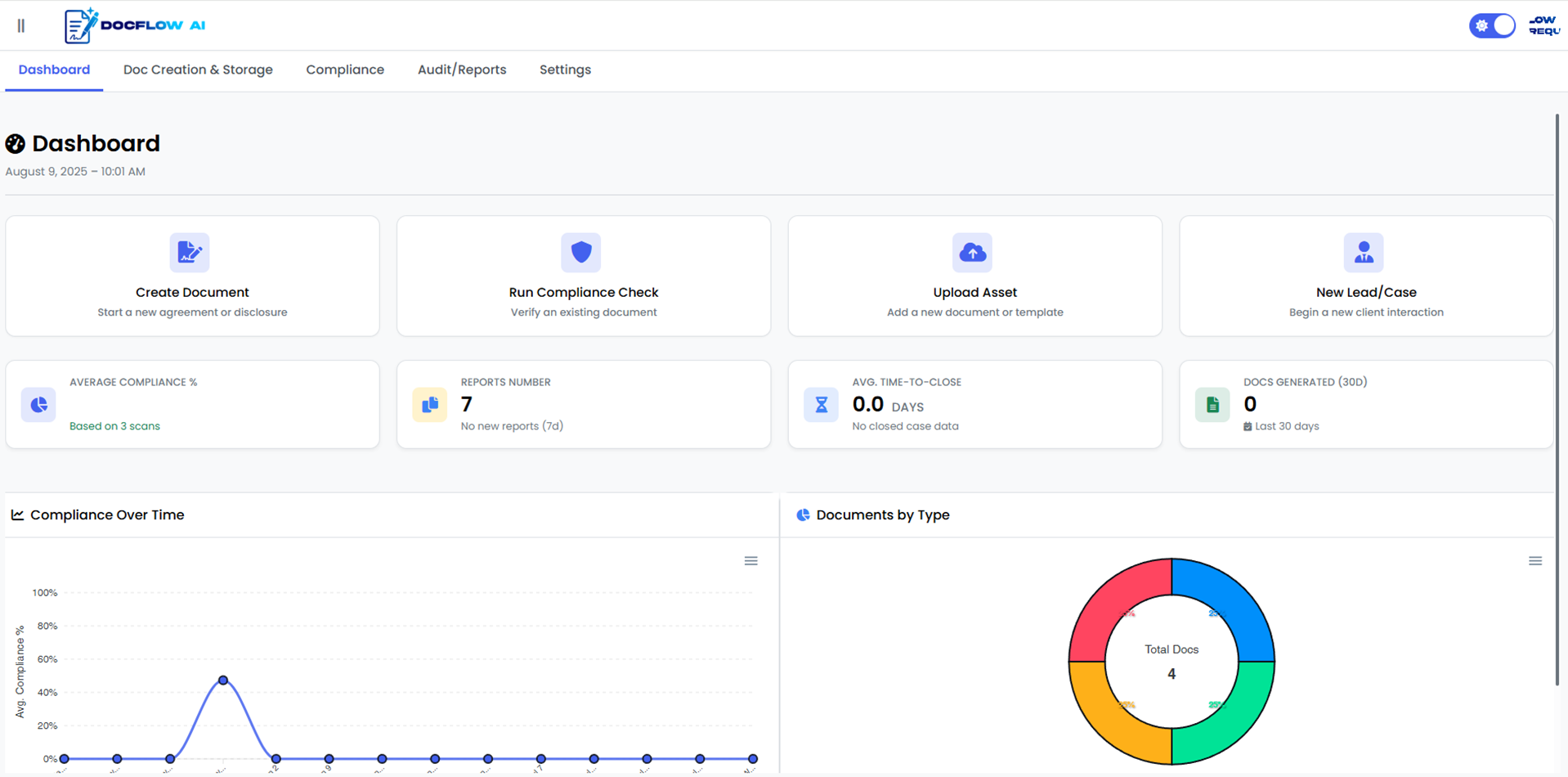Click the 'No new reports (7d)' text
The image size is (1568, 777).
tap(512, 426)
